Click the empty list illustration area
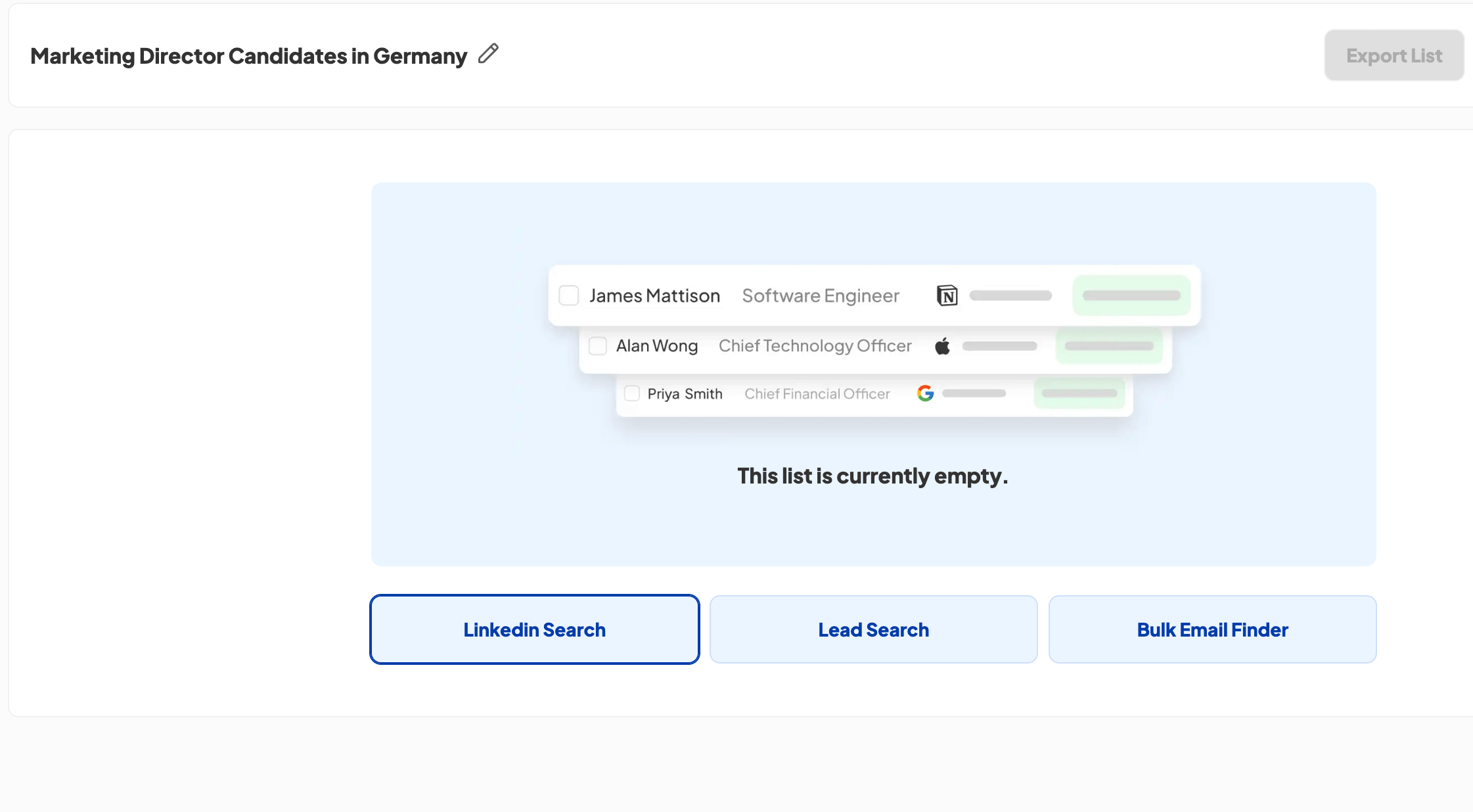Screen dimensions: 1473x812 (x=873, y=519)
